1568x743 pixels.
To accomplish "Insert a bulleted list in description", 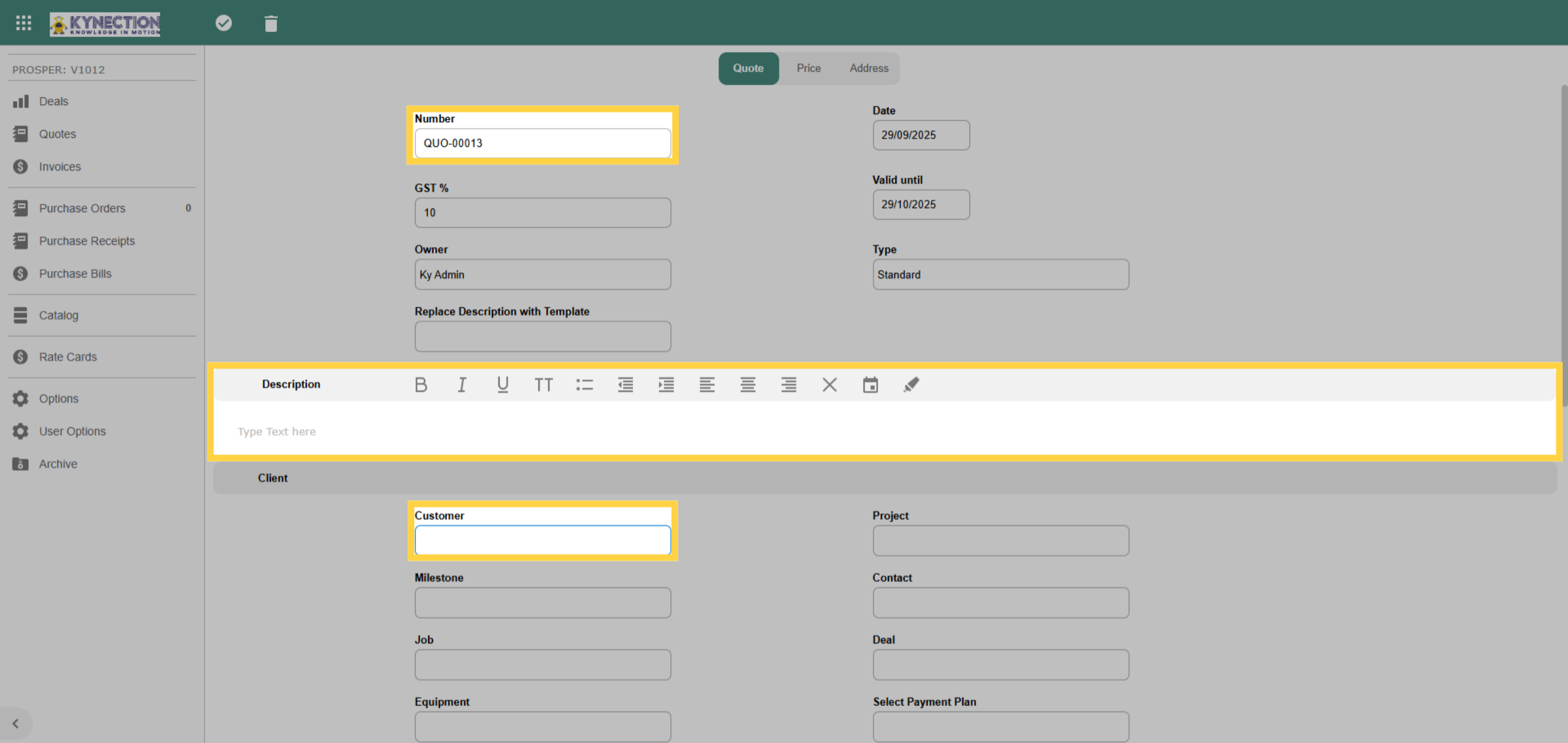I will pyautogui.click(x=585, y=385).
